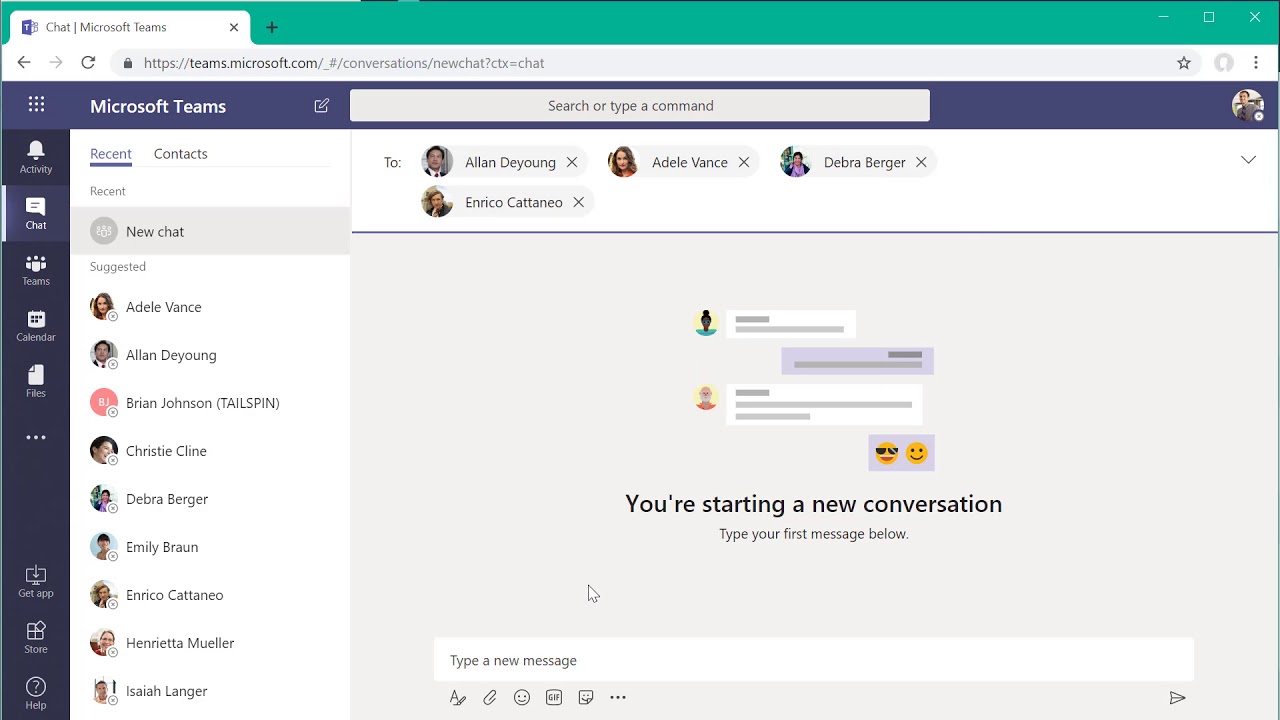Open the Store
This screenshot has height=720, width=1280.
[36, 637]
